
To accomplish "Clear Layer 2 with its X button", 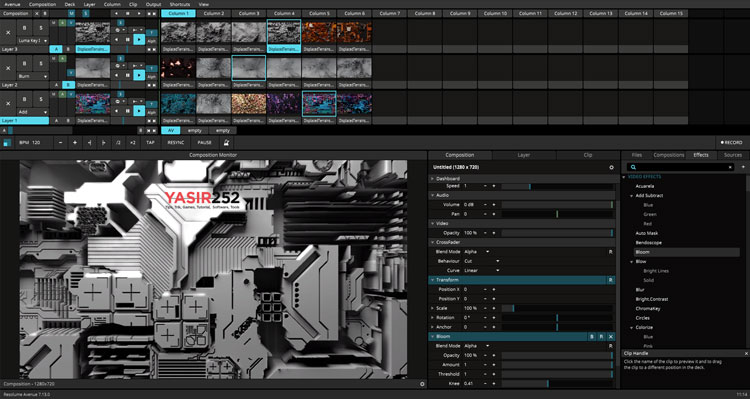I will (8, 68).
